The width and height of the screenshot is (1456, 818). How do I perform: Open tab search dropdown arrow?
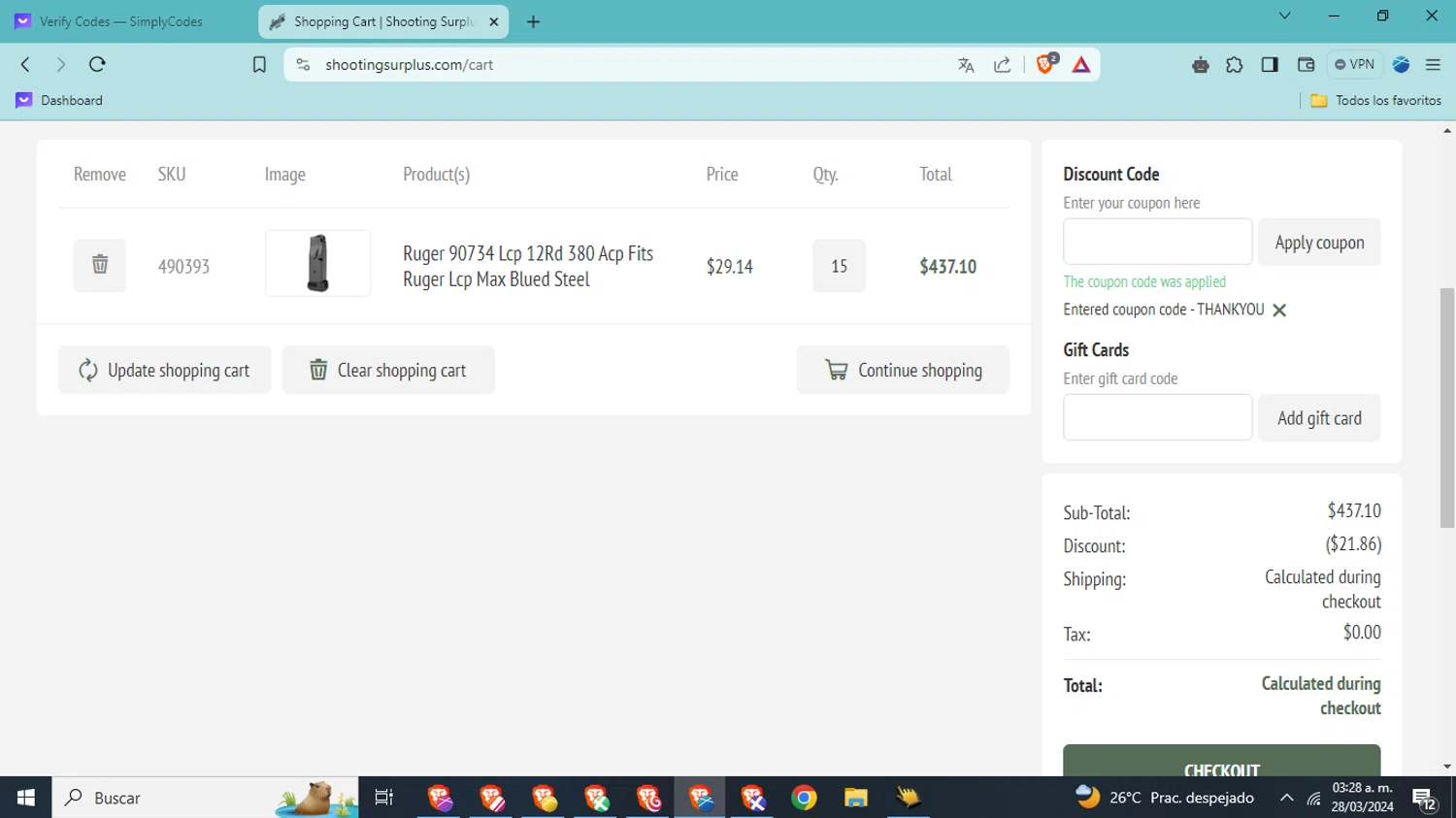tap(1284, 16)
